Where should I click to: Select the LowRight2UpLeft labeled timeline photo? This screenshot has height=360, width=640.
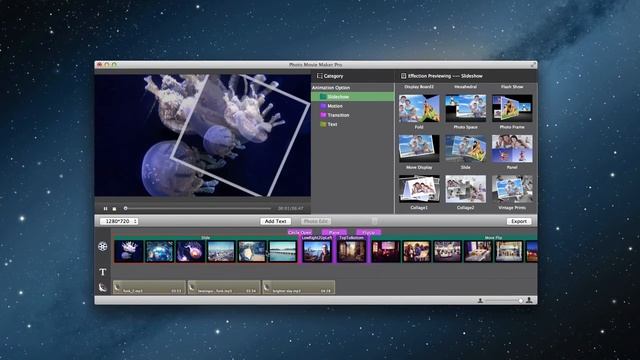coord(317,251)
